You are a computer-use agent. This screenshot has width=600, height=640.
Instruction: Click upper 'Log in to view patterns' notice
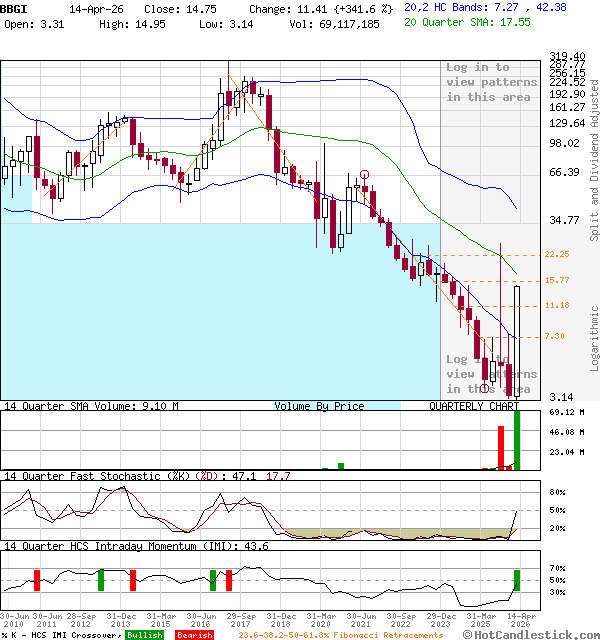(488, 82)
